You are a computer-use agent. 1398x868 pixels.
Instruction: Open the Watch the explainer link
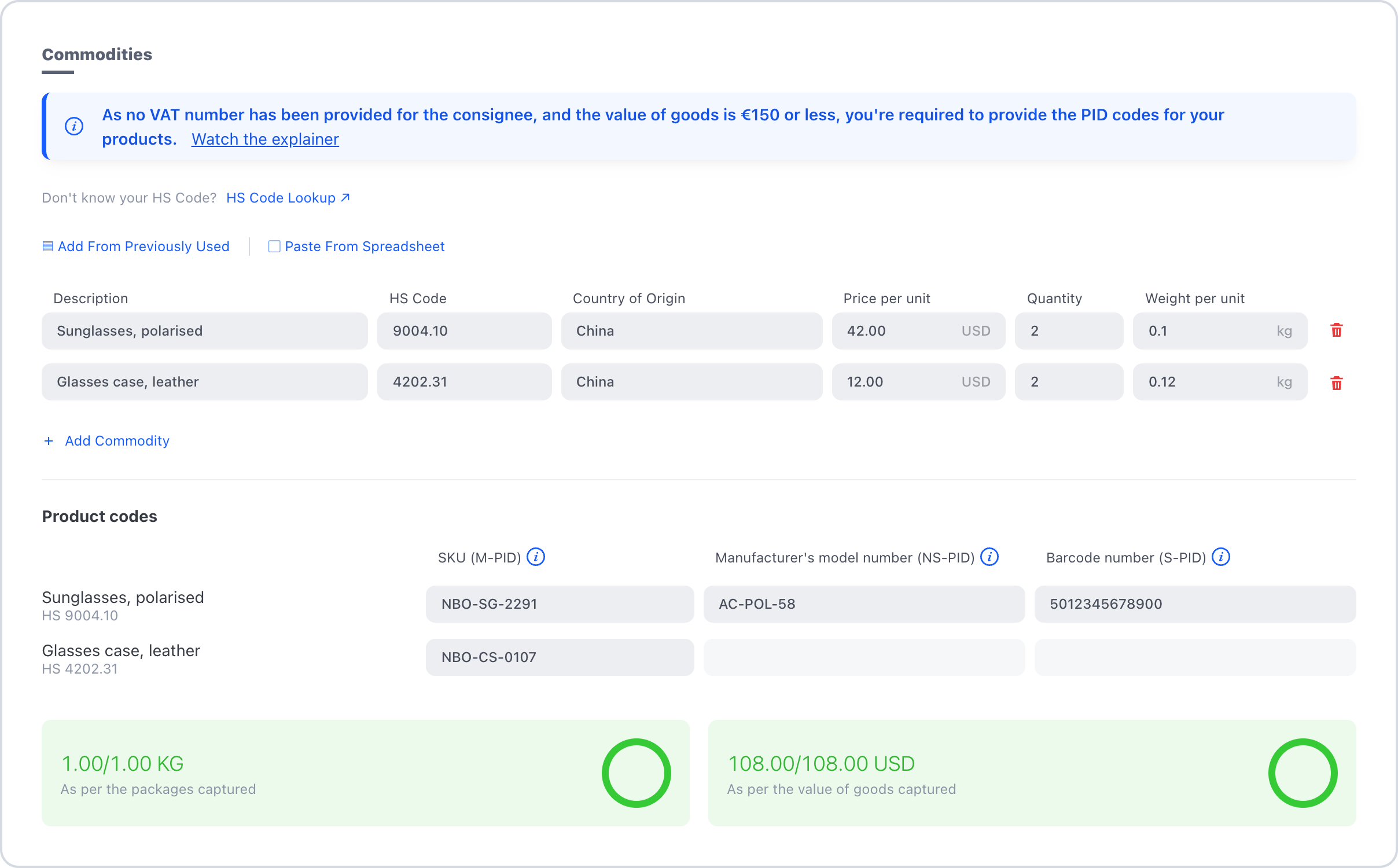[265, 139]
